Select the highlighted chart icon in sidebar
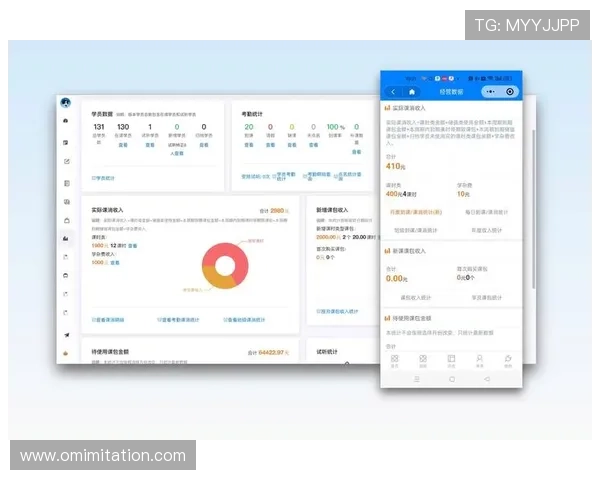This screenshot has width=600, height=480. coord(66,237)
